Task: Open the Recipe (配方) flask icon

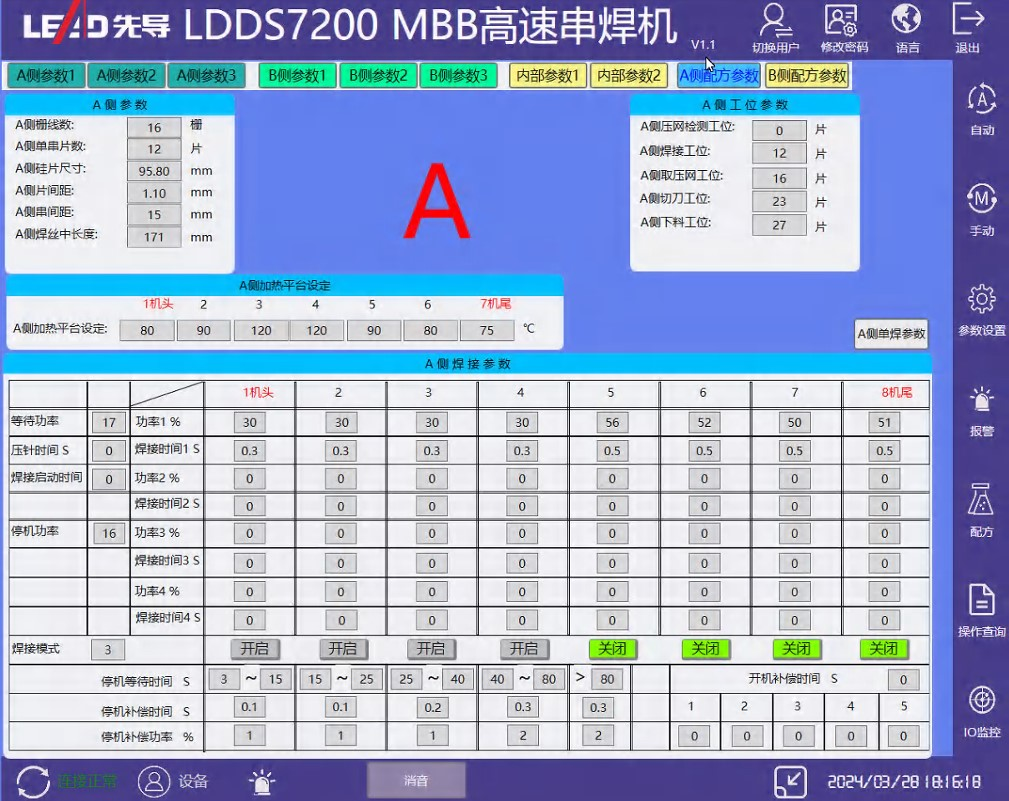Action: click(981, 500)
